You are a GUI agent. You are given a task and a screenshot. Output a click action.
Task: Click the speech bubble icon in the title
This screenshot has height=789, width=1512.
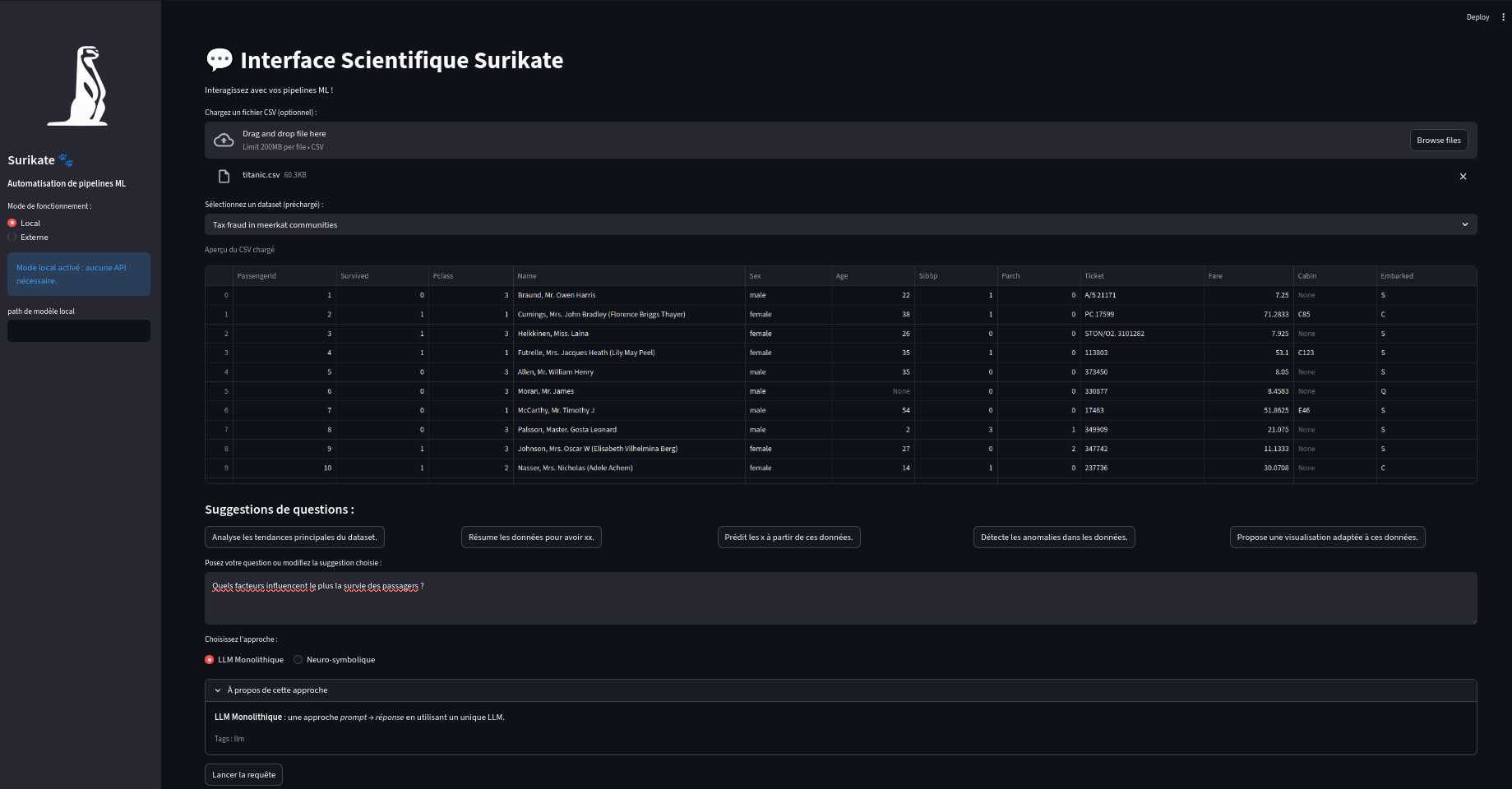pos(219,59)
